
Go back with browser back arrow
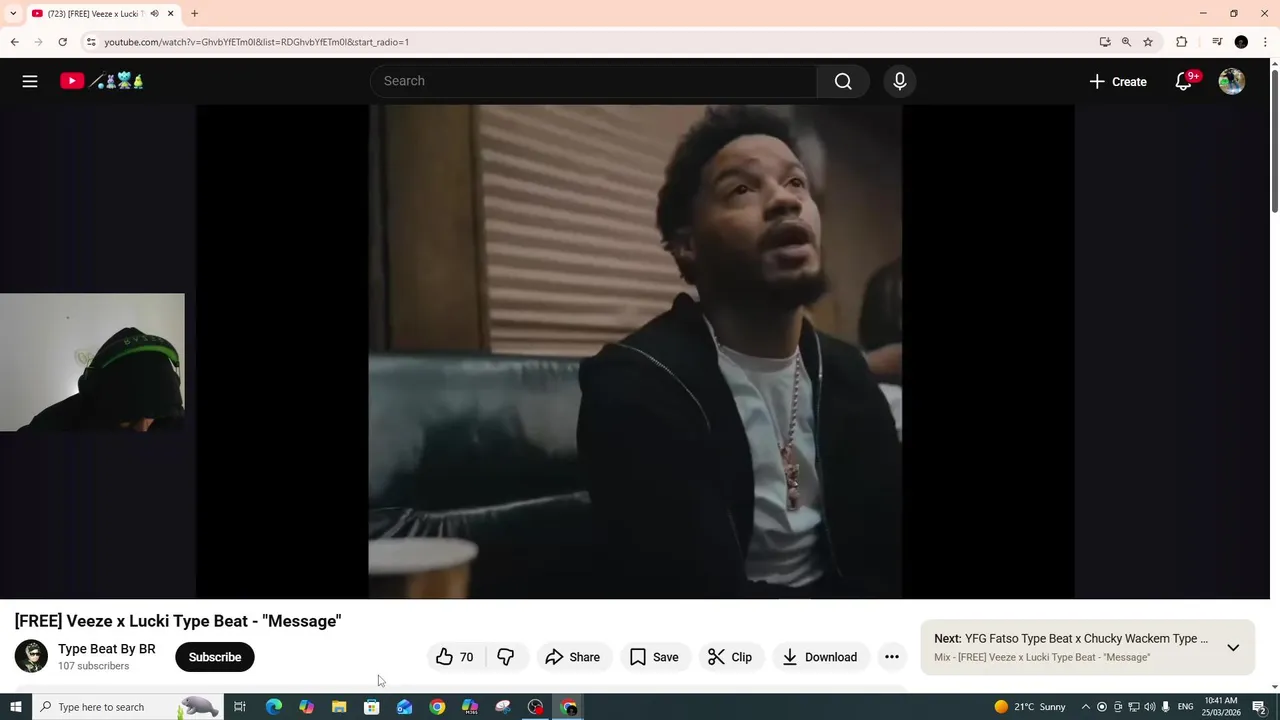click(14, 42)
